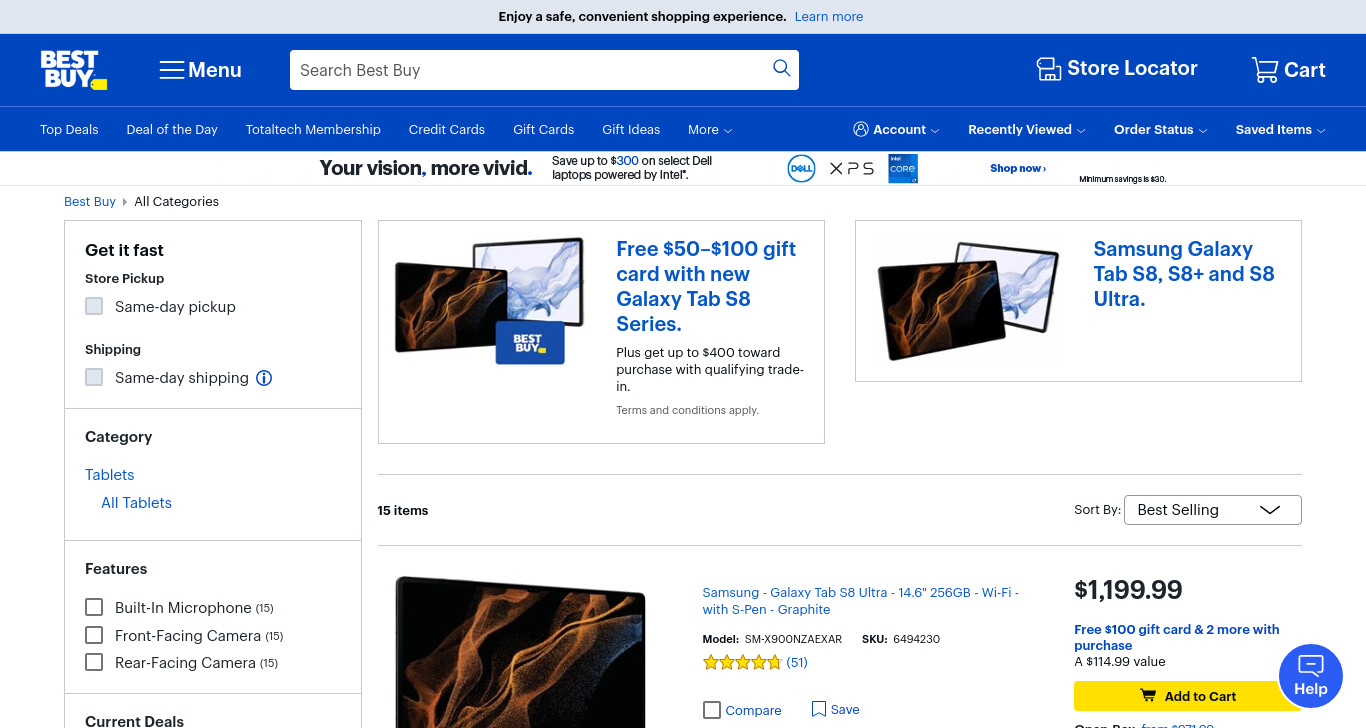The width and height of the screenshot is (1366, 728).
Task: Open the hamburger Menu icon
Action: pos(171,70)
